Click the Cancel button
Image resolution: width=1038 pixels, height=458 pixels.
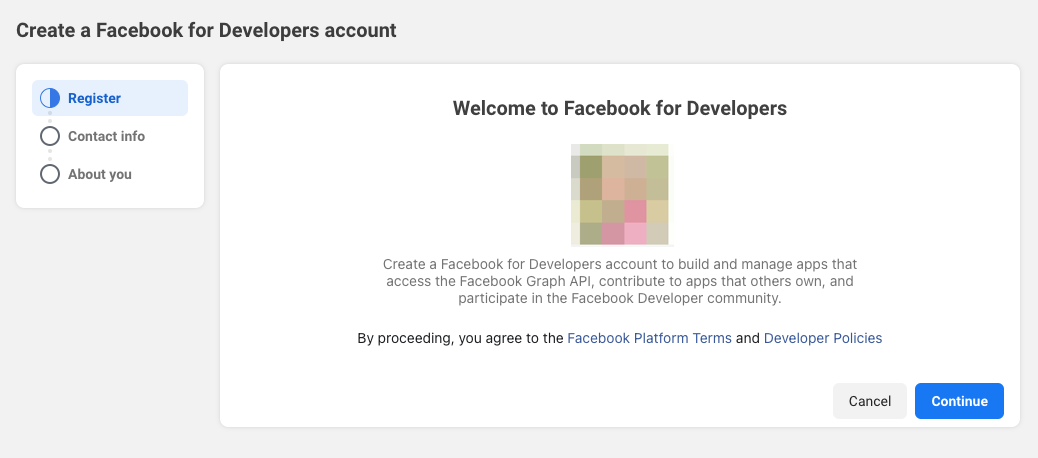point(870,401)
